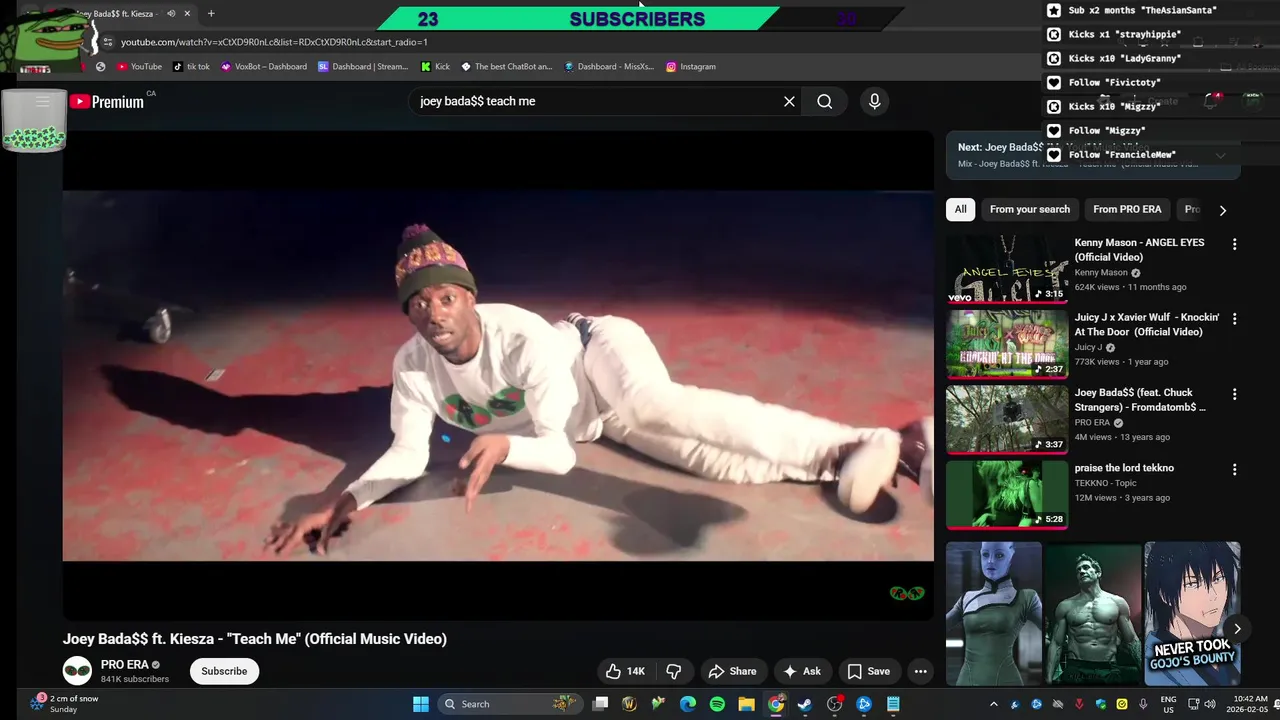Select the All filter chip
Screen dimensions: 1280x720
(x=960, y=209)
